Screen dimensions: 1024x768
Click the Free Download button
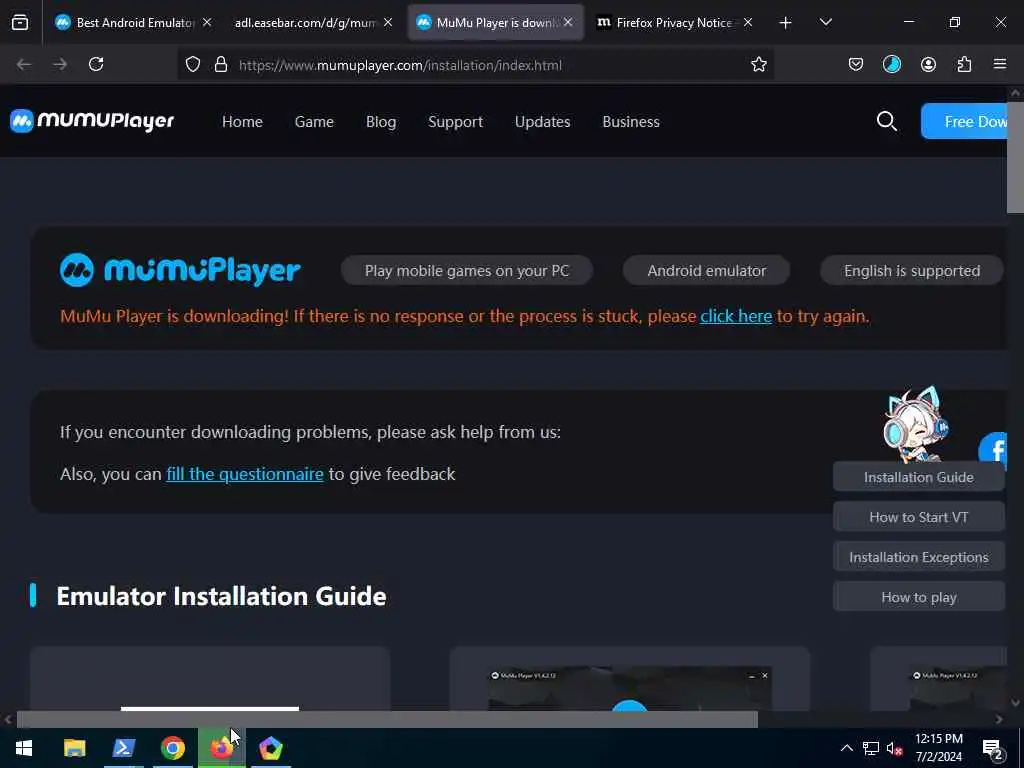coord(965,121)
